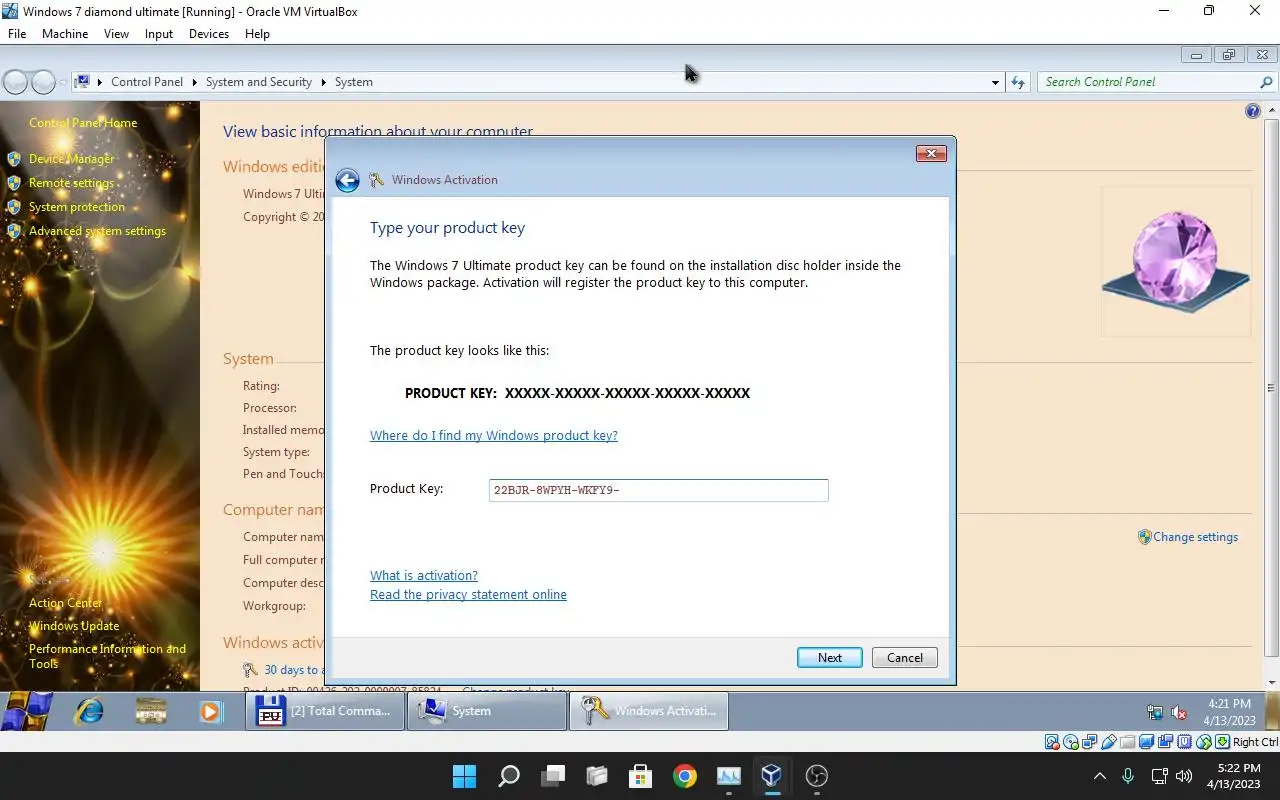Open Remote settings
The height and width of the screenshot is (800, 1280).
click(x=71, y=183)
